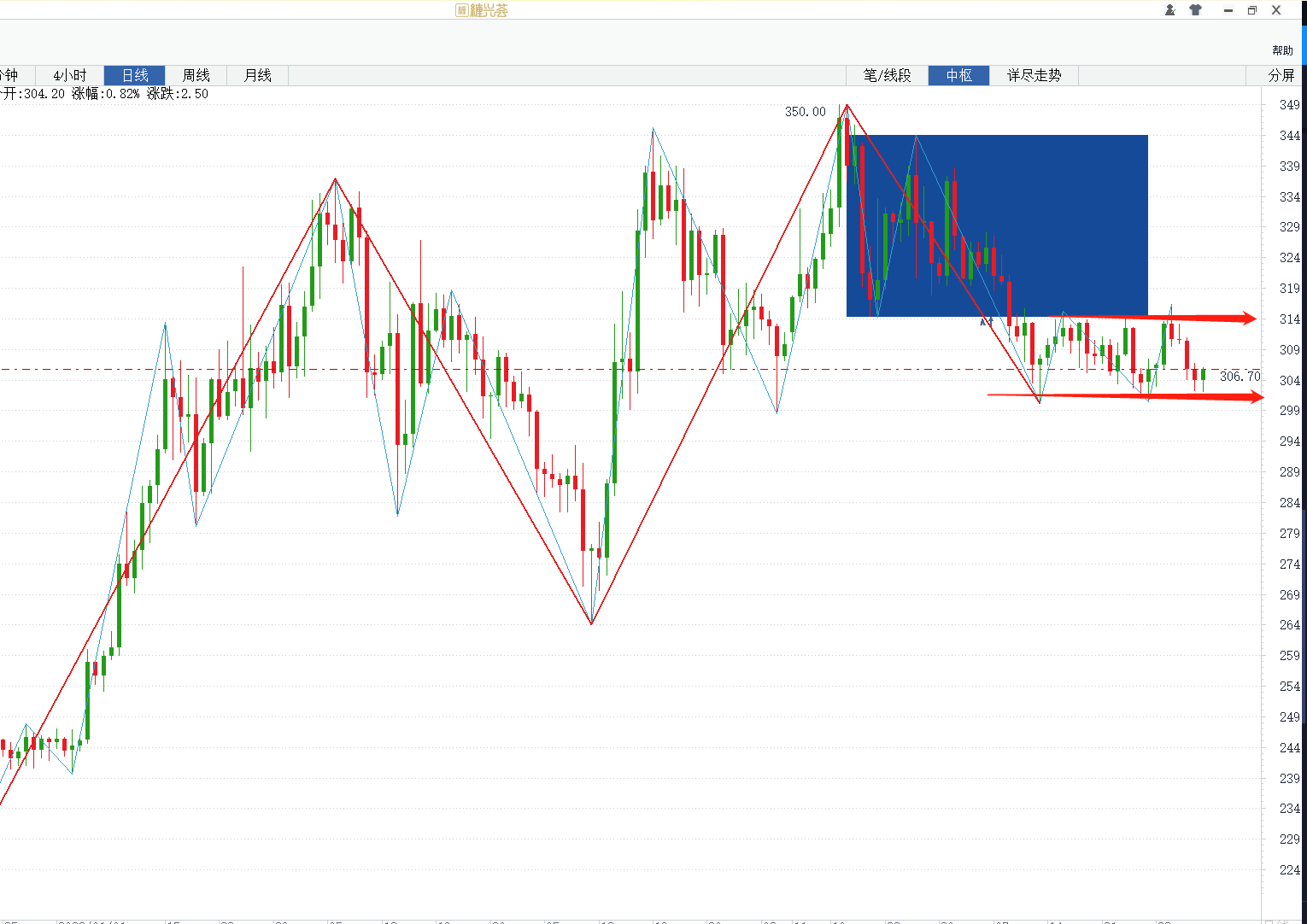Click the 264 tick on price axis
This screenshot has height=924, width=1307.
tap(1289, 625)
